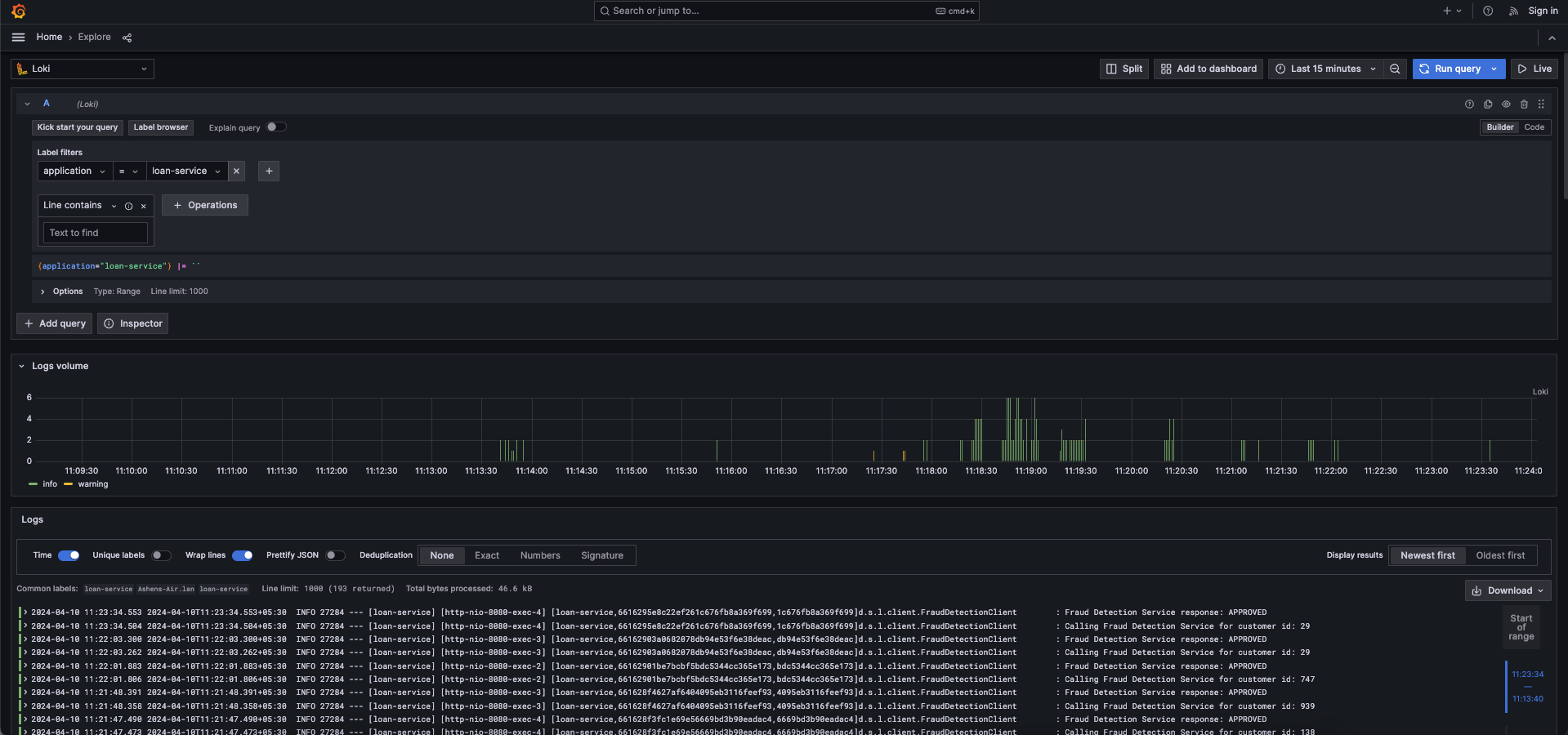This screenshot has height=735, width=1568.
Task: Remove the Line contains operation
Action: tap(143, 206)
